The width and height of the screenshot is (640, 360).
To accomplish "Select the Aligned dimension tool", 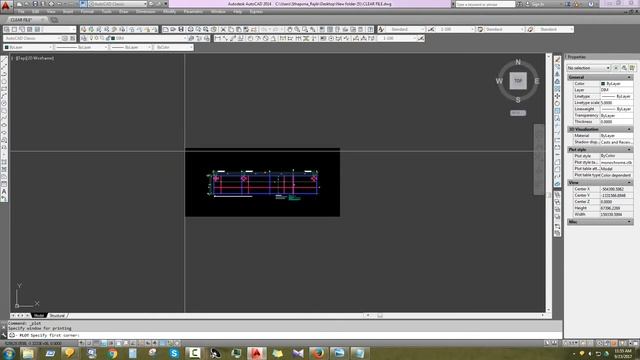I will (225, 38).
